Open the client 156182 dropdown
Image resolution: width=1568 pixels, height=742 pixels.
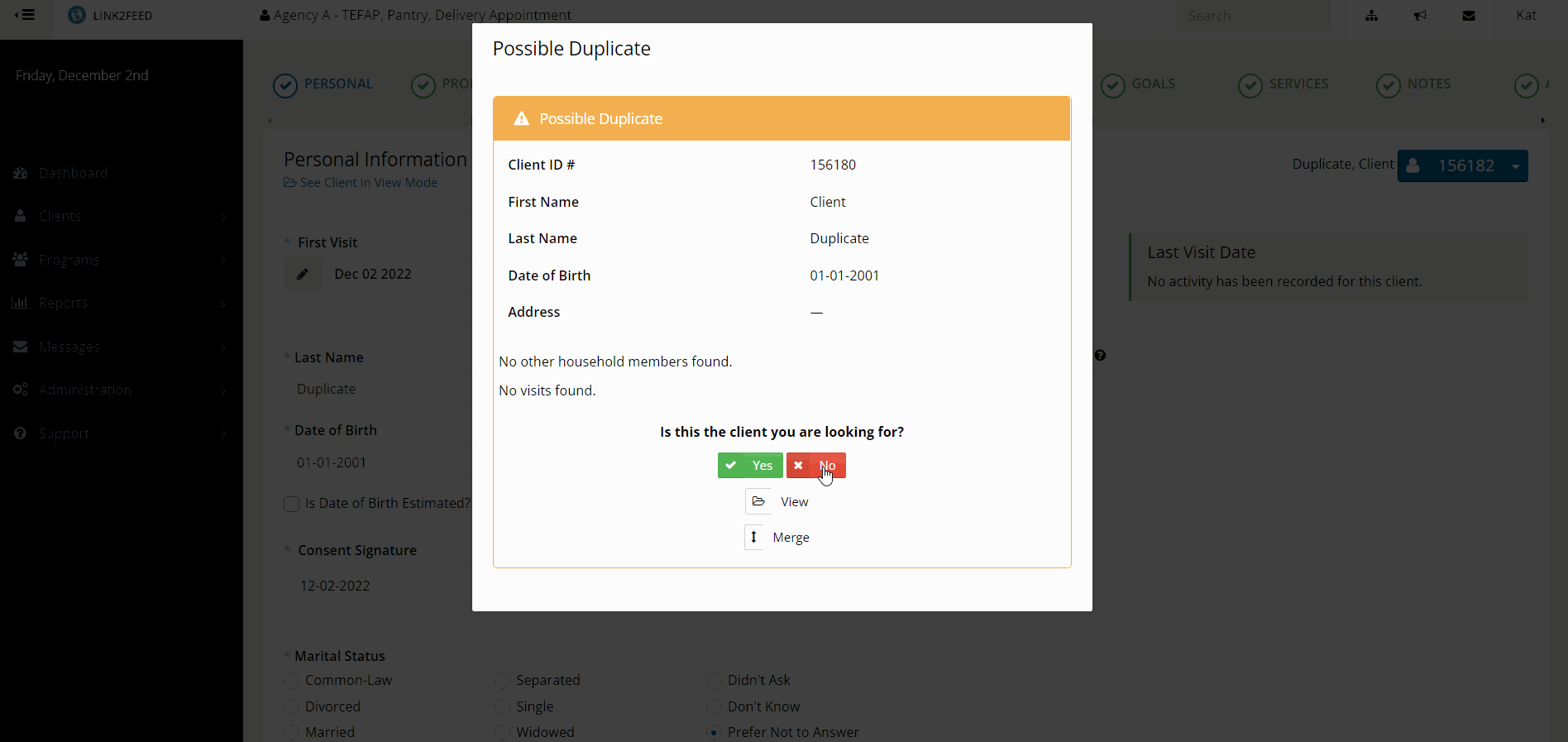pos(1462,165)
